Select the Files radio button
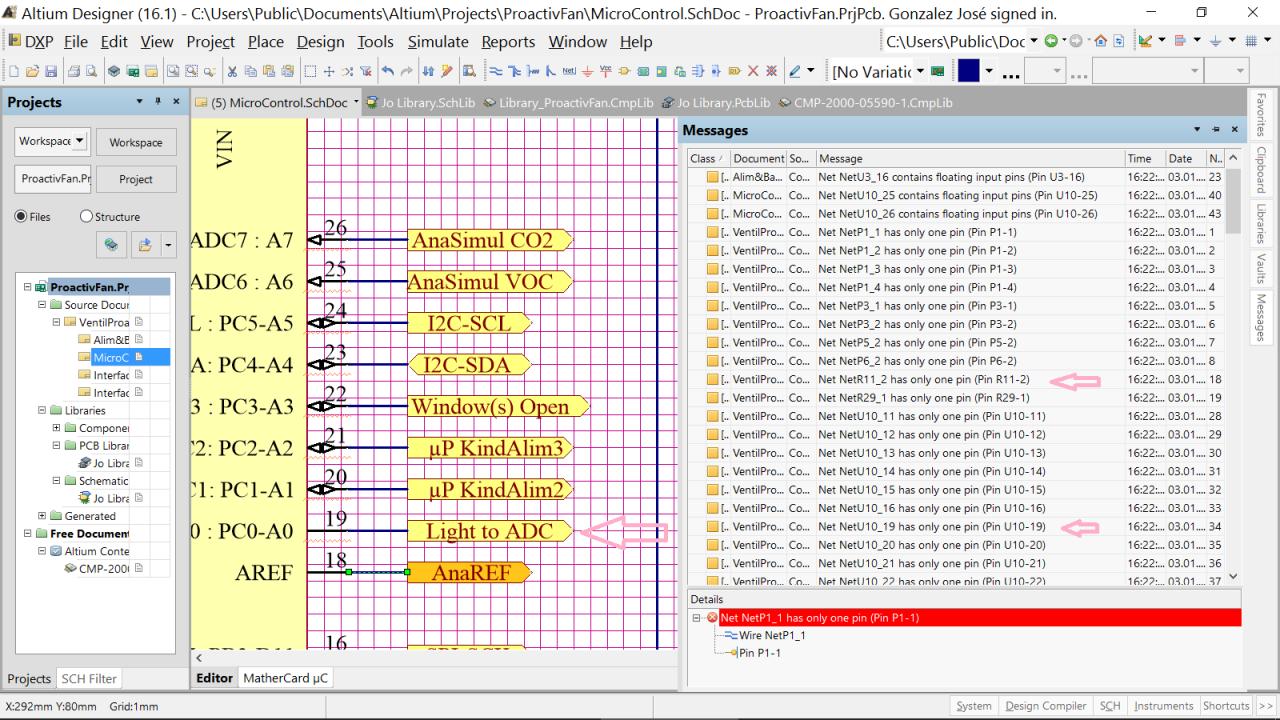 coord(21,217)
